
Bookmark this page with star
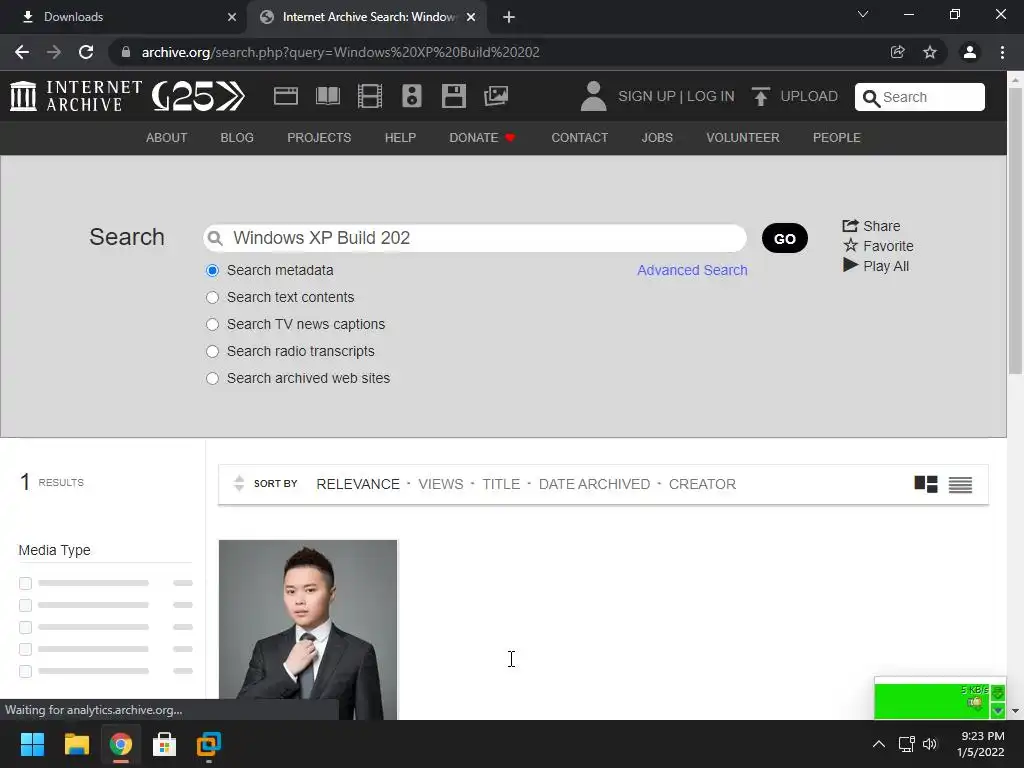tap(930, 52)
